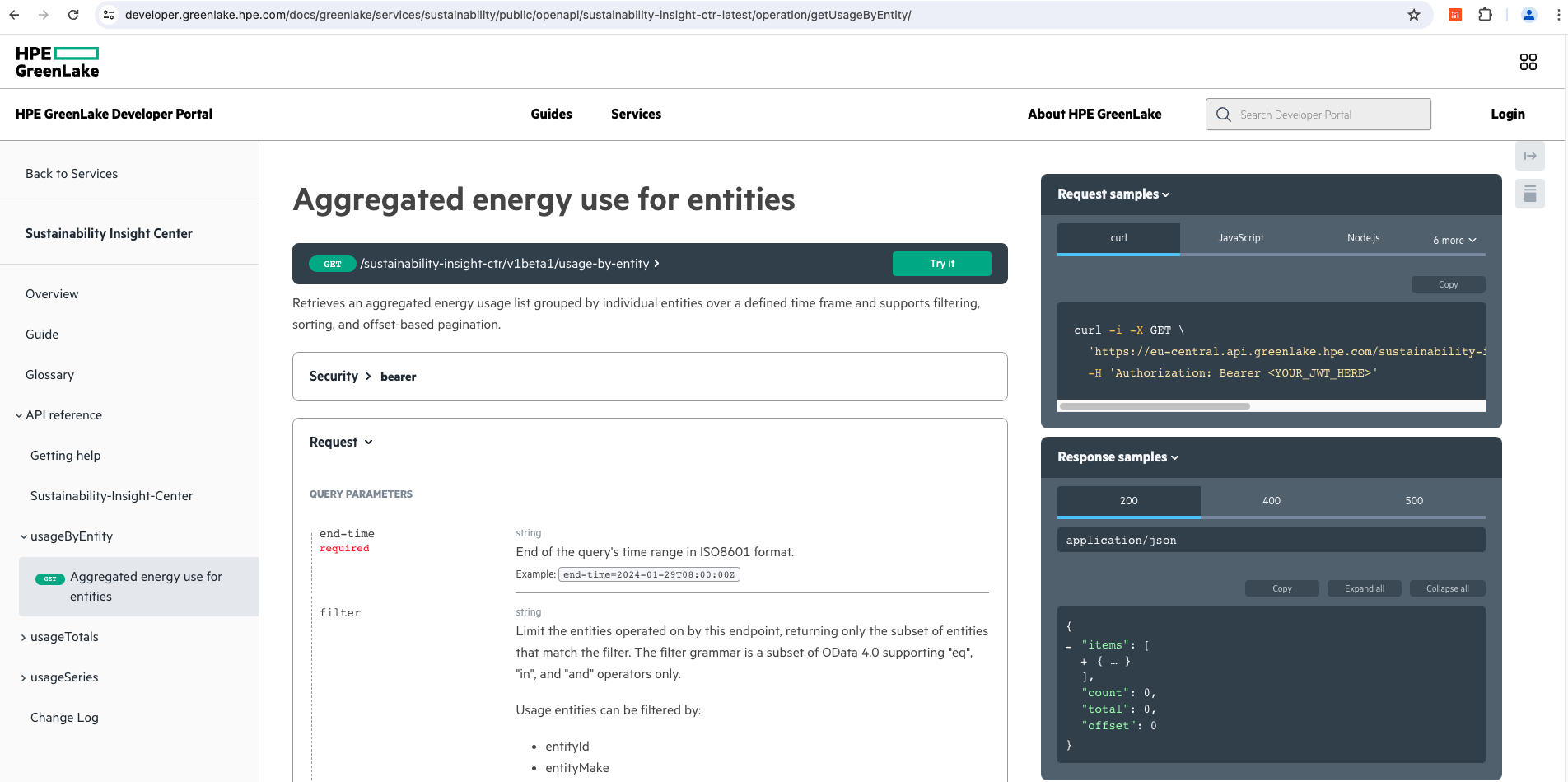Expand the usageTotals tree node
The width and height of the screenshot is (1568, 782).
point(24,637)
